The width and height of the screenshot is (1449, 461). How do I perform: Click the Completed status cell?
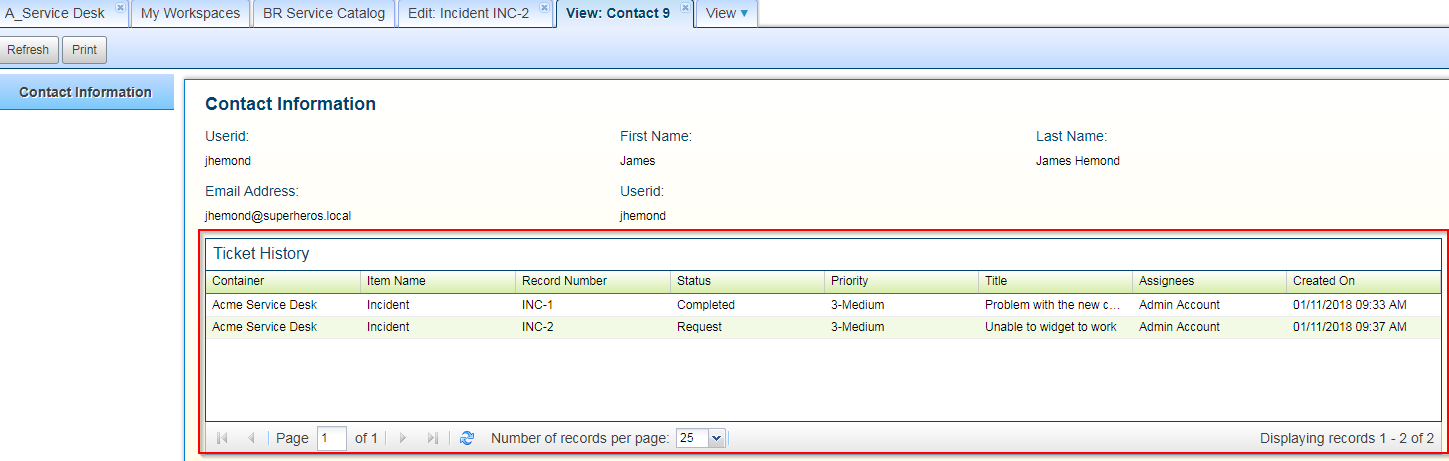pos(747,305)
